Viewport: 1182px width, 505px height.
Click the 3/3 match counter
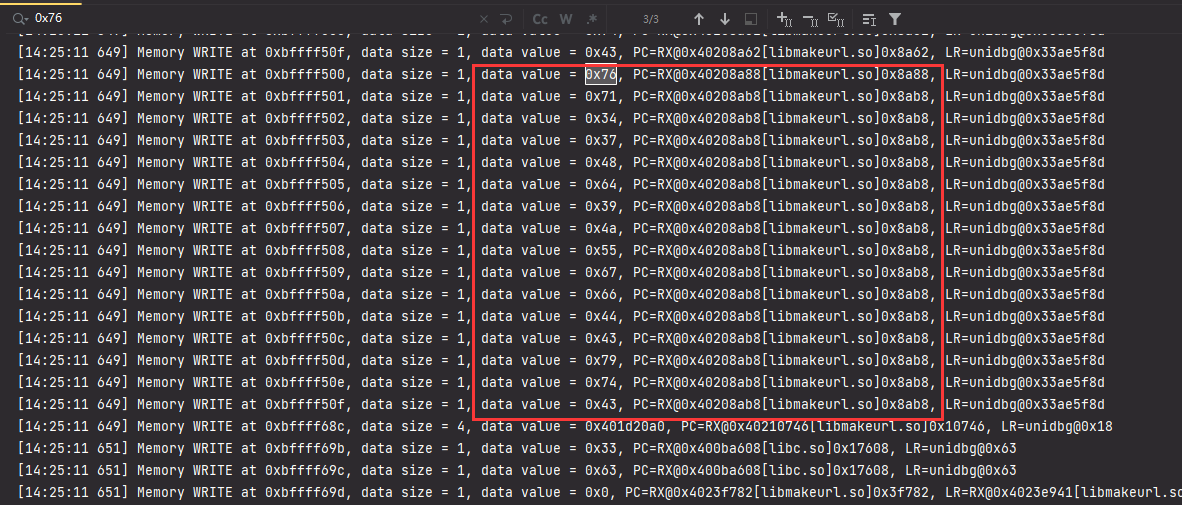(x=651, y=19)
